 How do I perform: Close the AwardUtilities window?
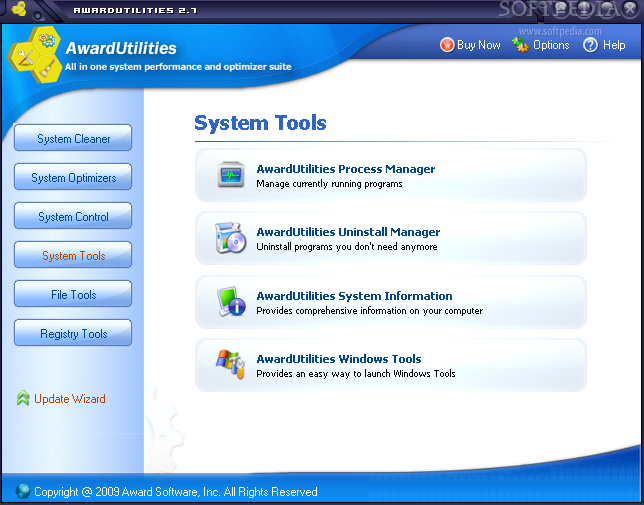pos(630,8)
